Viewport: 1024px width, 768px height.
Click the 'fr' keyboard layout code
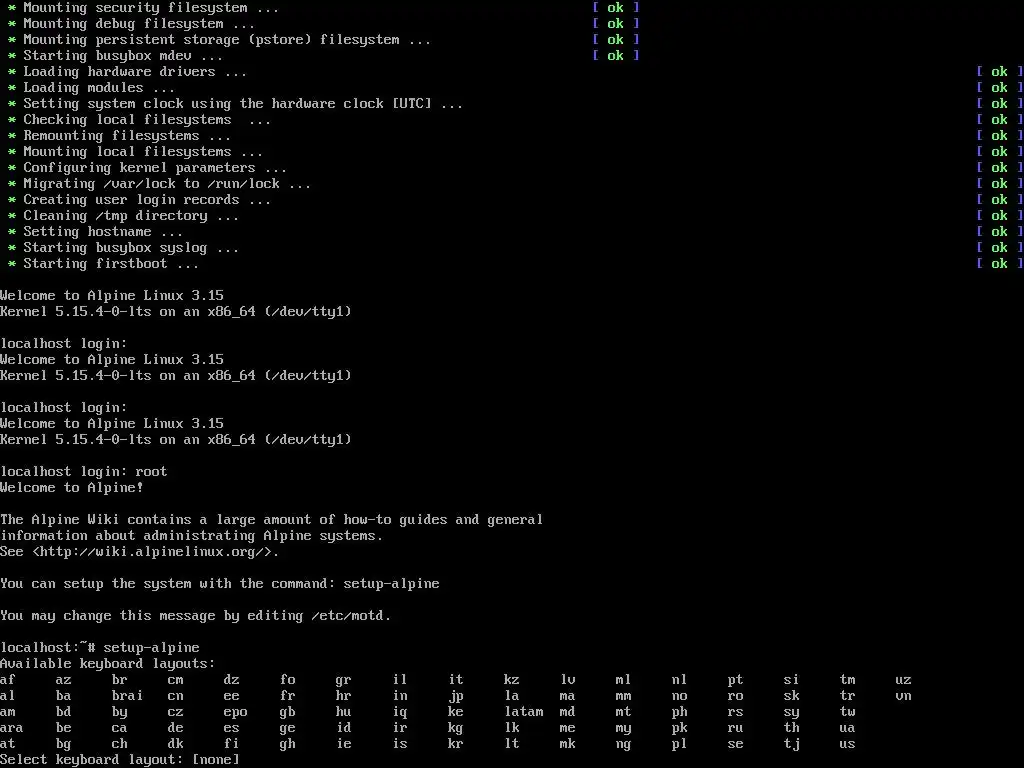[287, 696]
